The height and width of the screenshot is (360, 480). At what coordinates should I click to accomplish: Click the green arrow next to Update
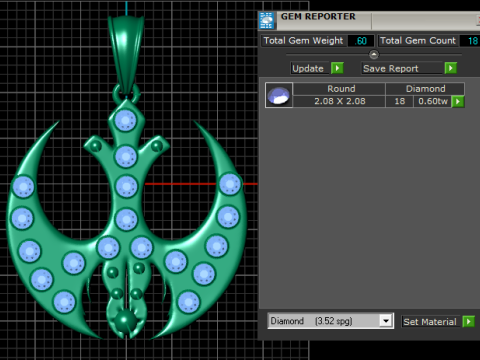(x=337, y=68)
